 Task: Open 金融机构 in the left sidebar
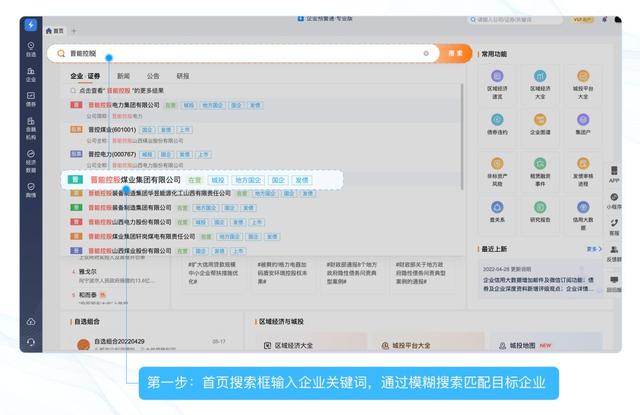point(31,128)
